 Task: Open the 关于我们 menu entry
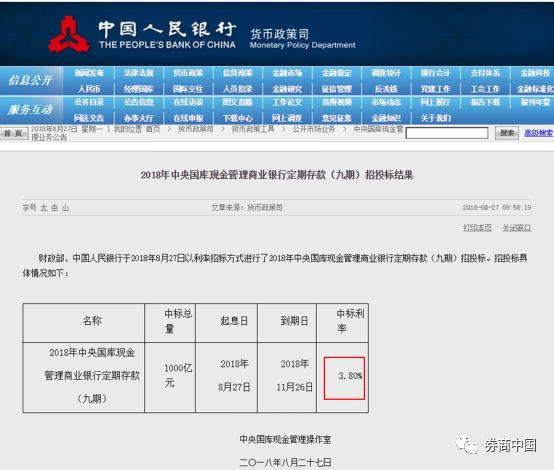click(x=435, y=118)
